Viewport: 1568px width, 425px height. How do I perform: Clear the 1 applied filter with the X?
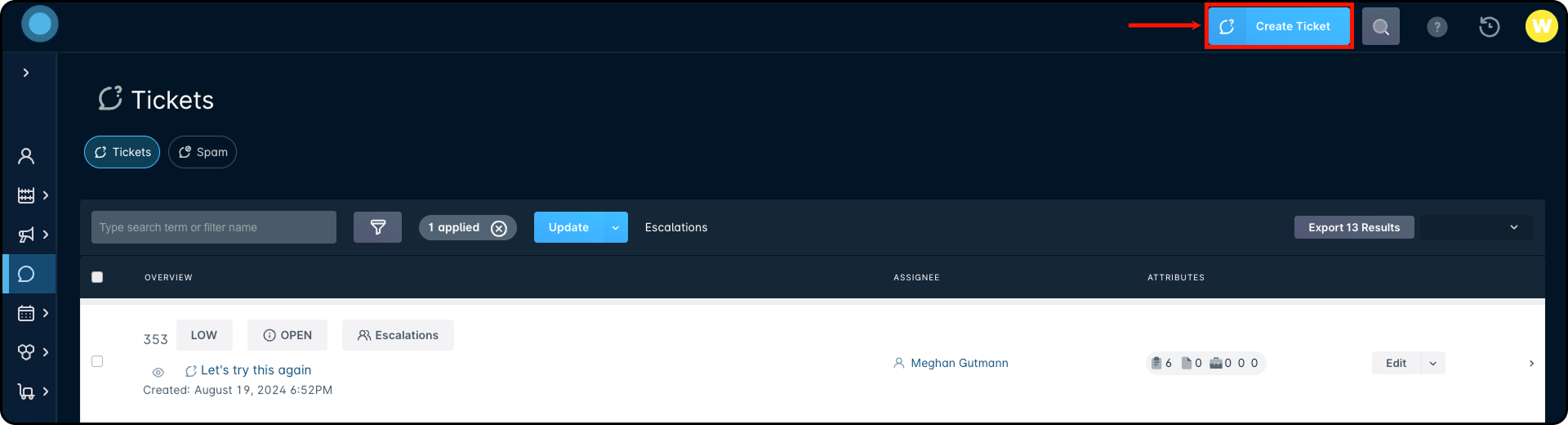(499, 228)
